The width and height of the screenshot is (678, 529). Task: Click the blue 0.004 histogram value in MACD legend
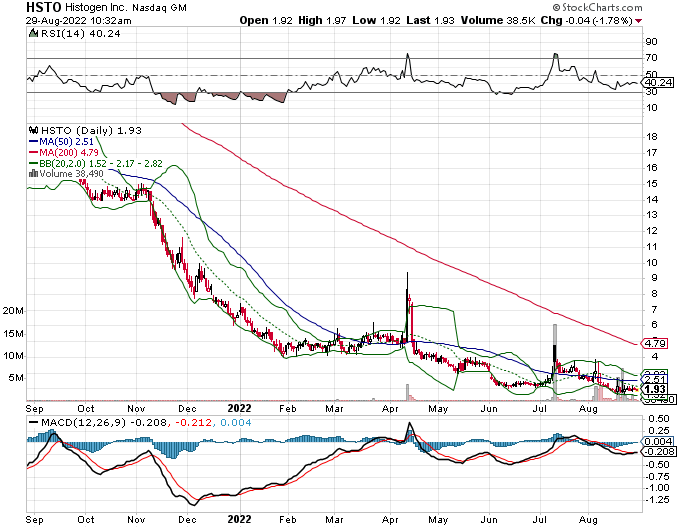tap(236, 423)
